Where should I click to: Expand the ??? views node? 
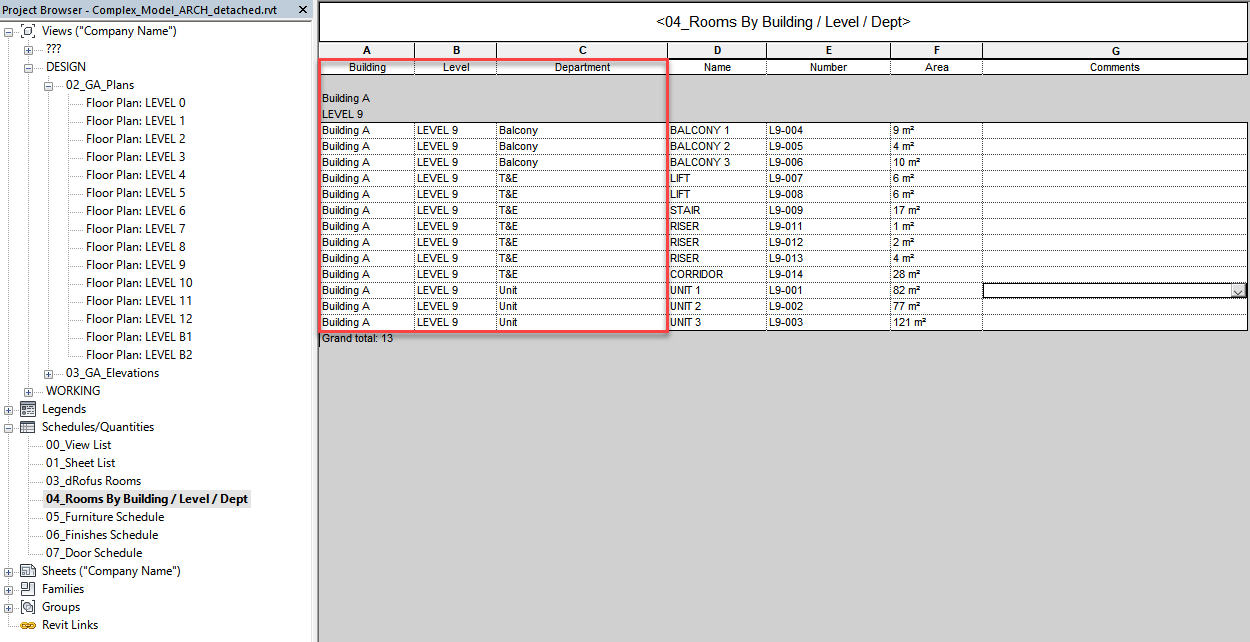[x=29, y=49]
